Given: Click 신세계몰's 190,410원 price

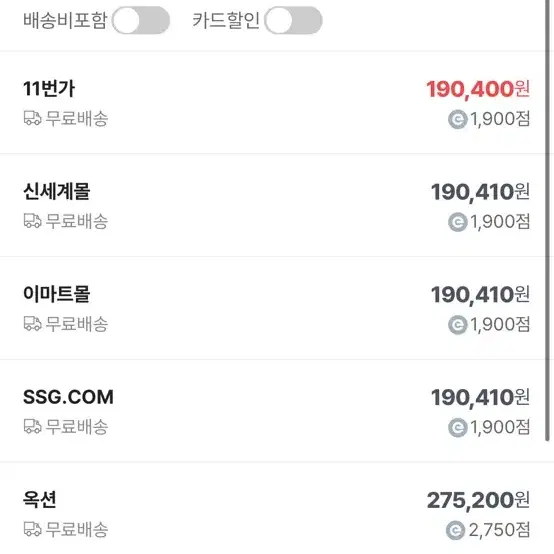Looking at the screenshot, I should pos(480,192).
